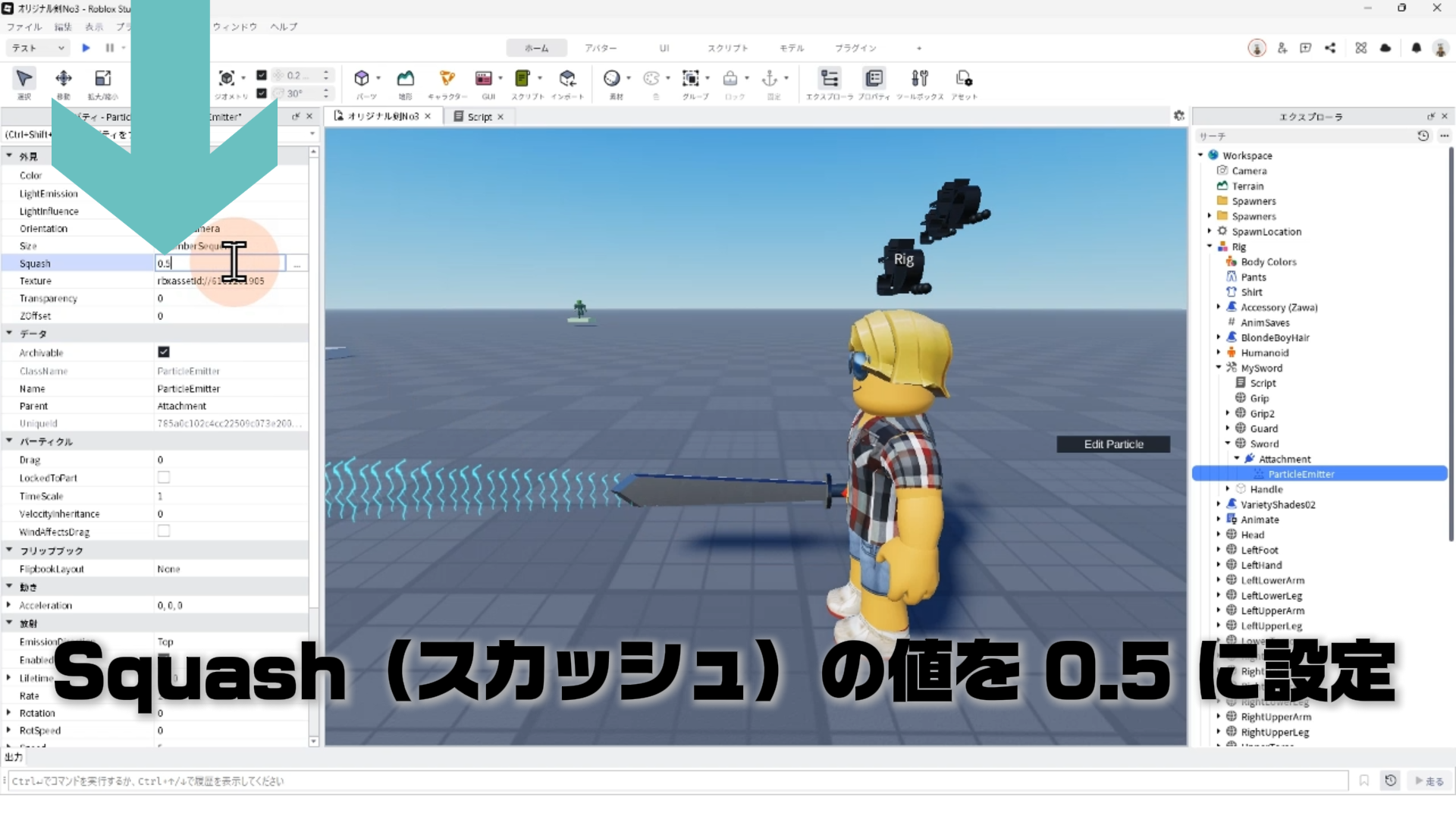
Task: Click the Import tool icon
Action: click(567, 79)
